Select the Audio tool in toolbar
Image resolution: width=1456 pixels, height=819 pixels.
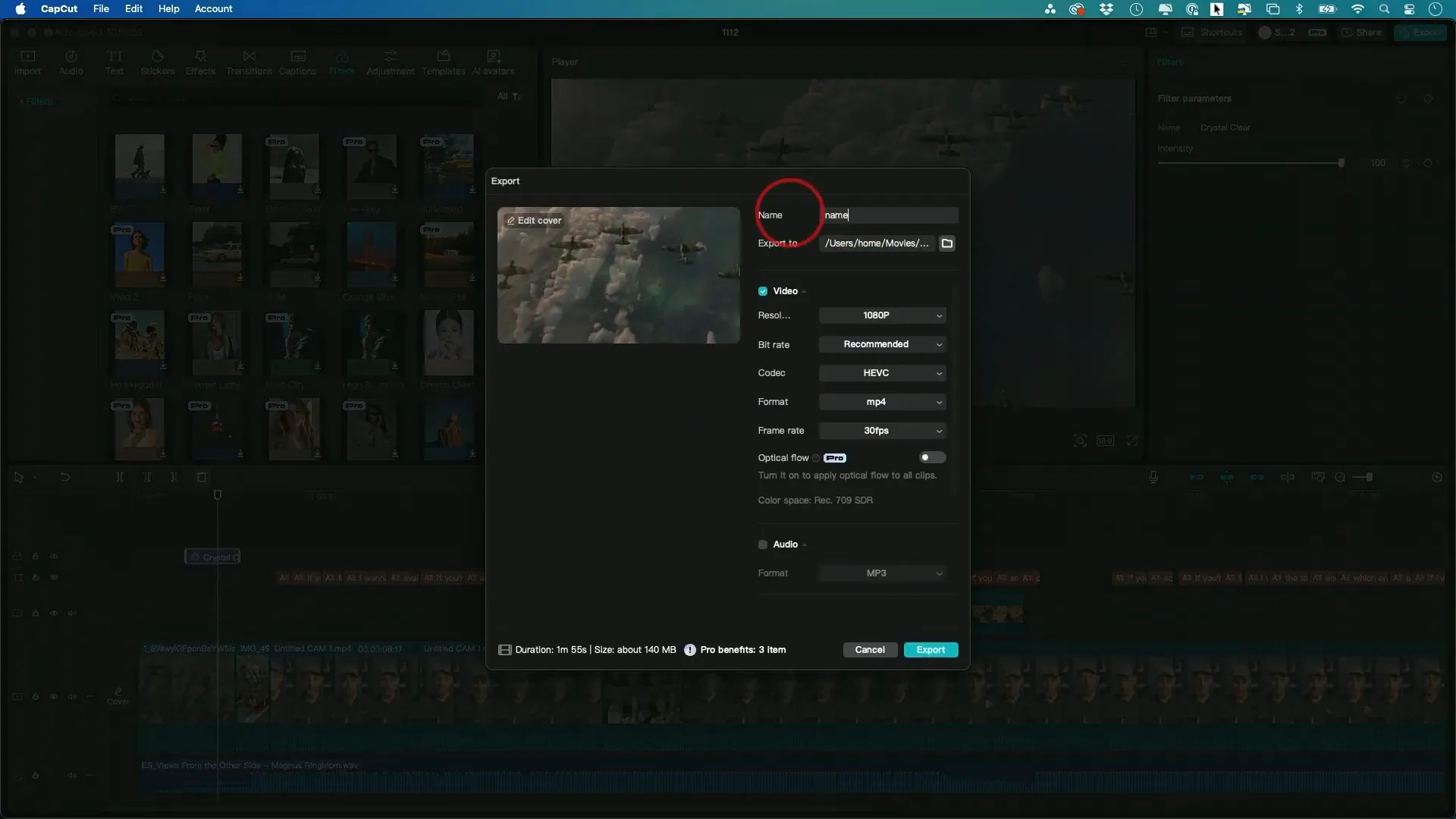pos(71,62)
